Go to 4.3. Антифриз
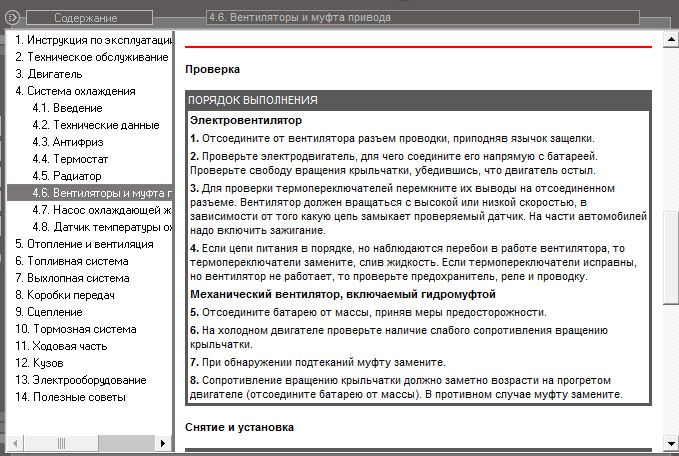The image size is (679, 456). (68, 142)
